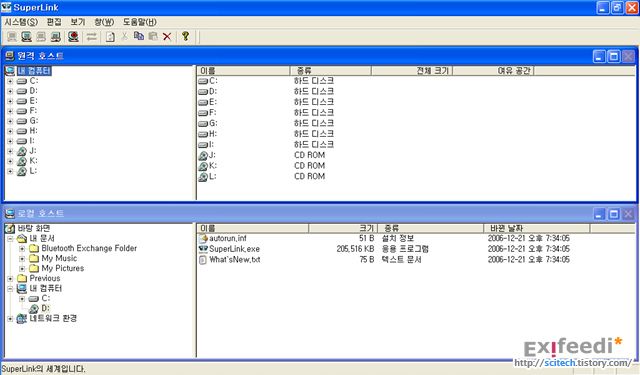This screenshot has width=640, height=375.
Task: Expand E: drive in remote host tree
Action: coord(10,101)
